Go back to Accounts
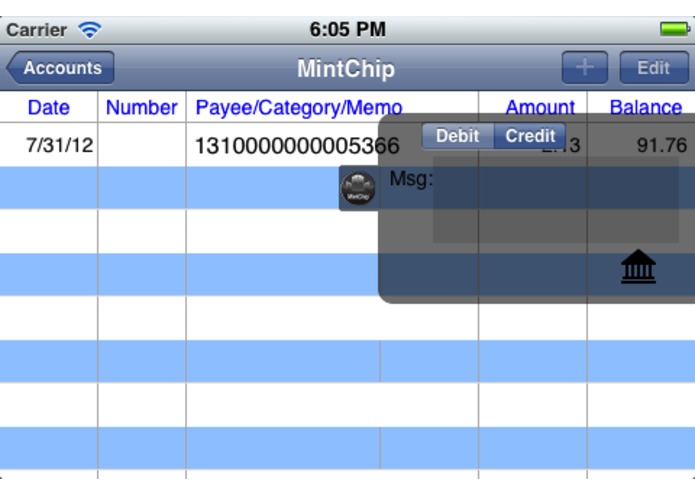Viewport: 695px width, 494px height. coord(61,68)
